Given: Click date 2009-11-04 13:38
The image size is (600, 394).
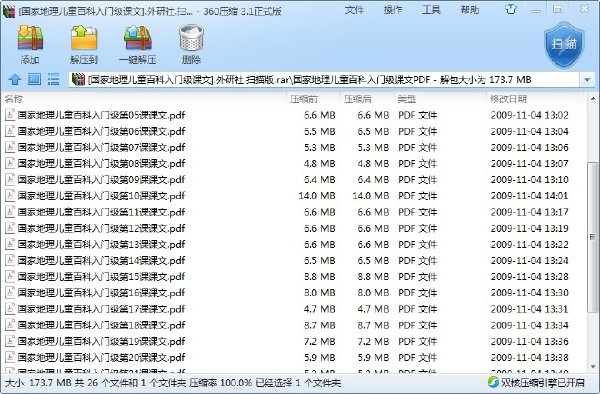Looking at the screenshot, I should click(530, 357).
